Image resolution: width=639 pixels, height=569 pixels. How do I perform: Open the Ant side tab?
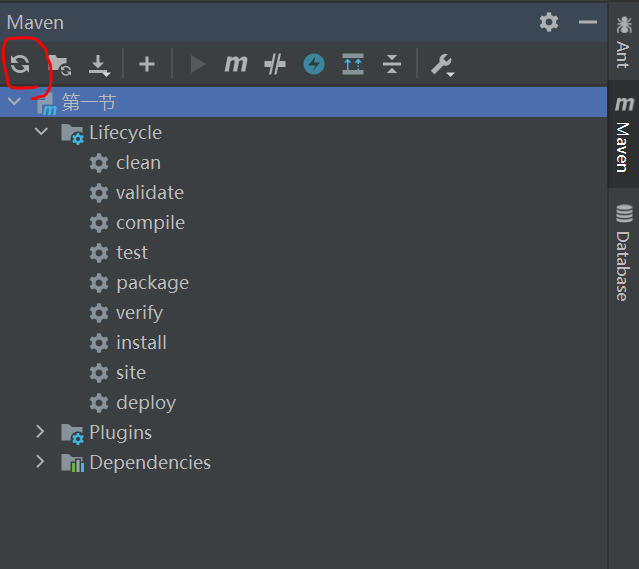(624, 42)
